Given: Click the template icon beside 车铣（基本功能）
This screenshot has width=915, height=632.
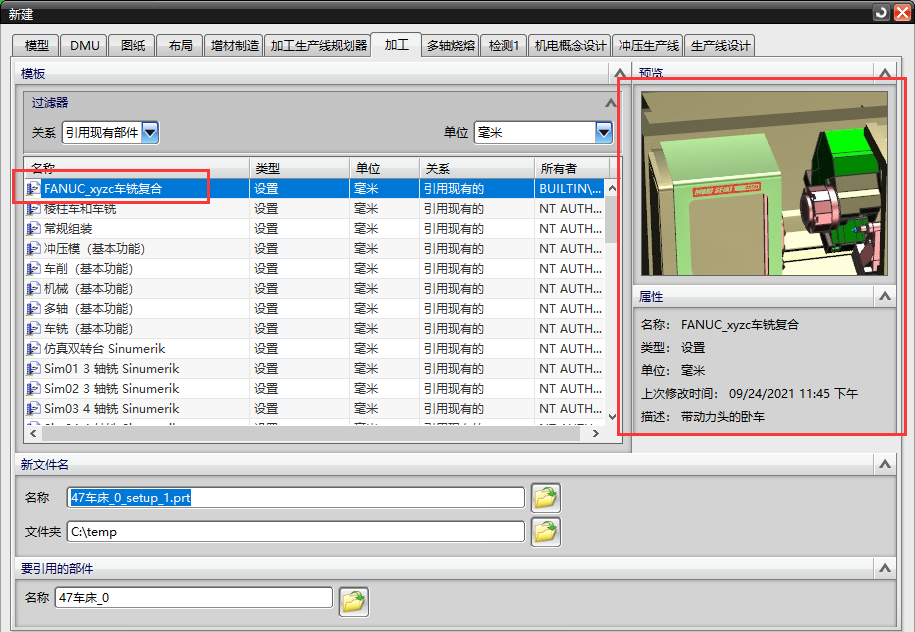Looking at the screenshot, I should tap(34, 329).
